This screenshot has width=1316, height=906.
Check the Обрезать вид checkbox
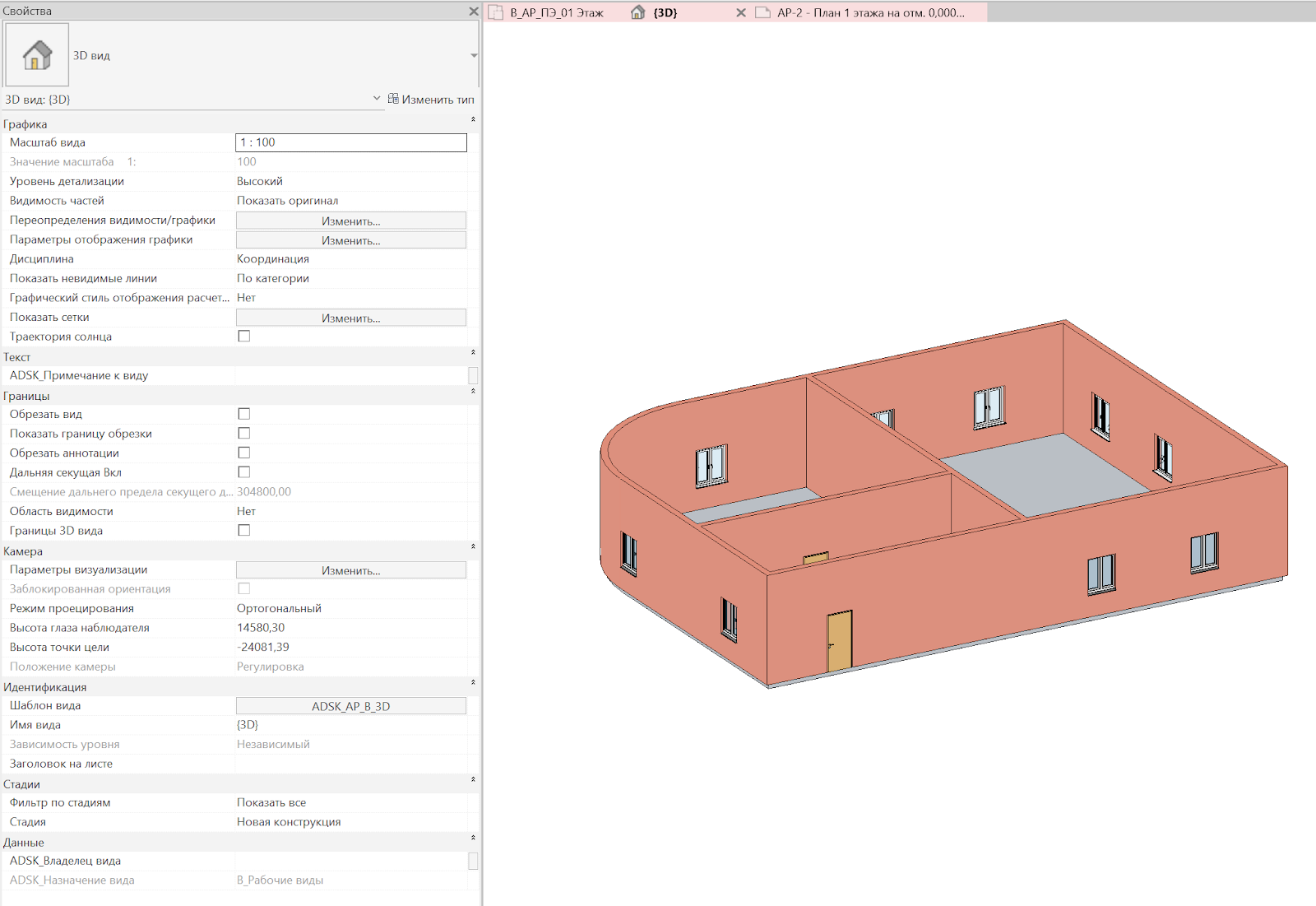coord(244,414)
